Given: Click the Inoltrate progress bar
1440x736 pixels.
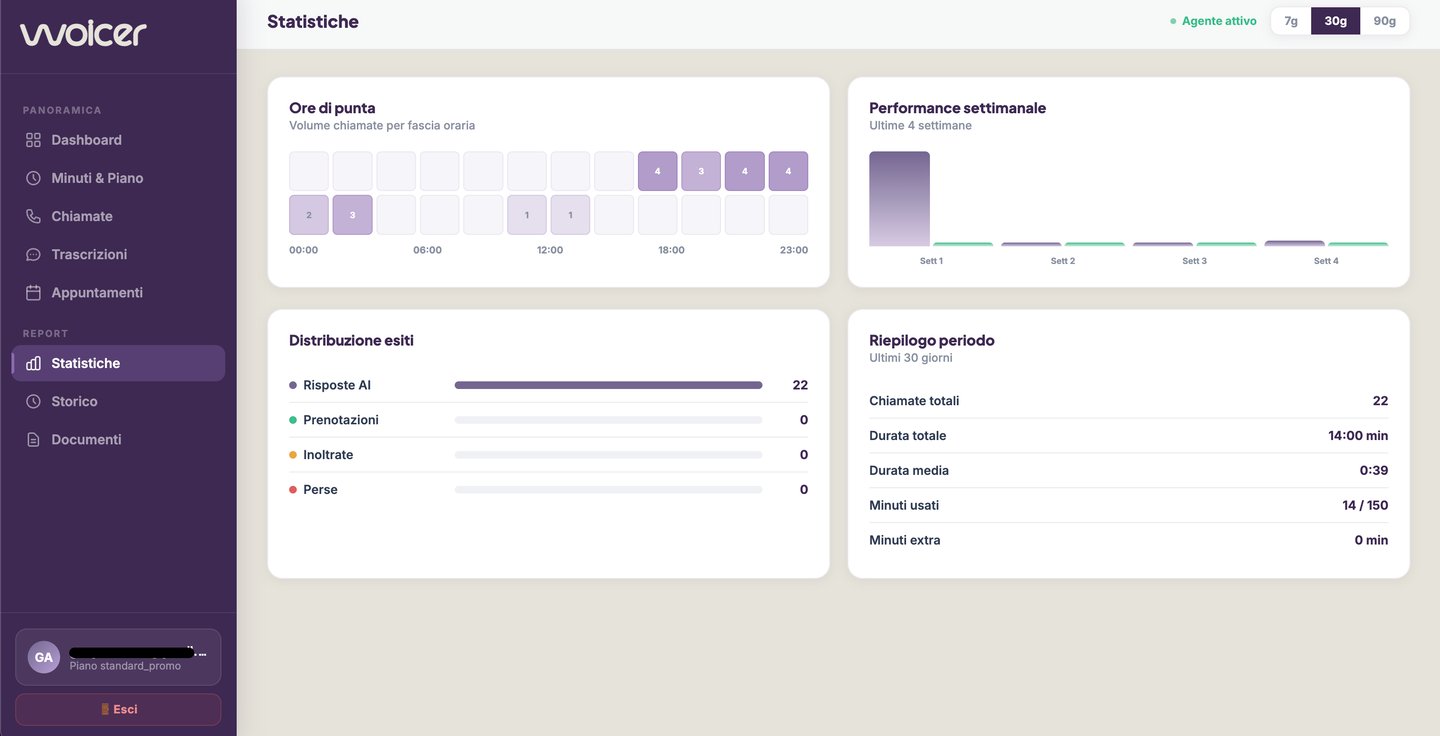Looking at the screenshot, I should coord(608,455).
